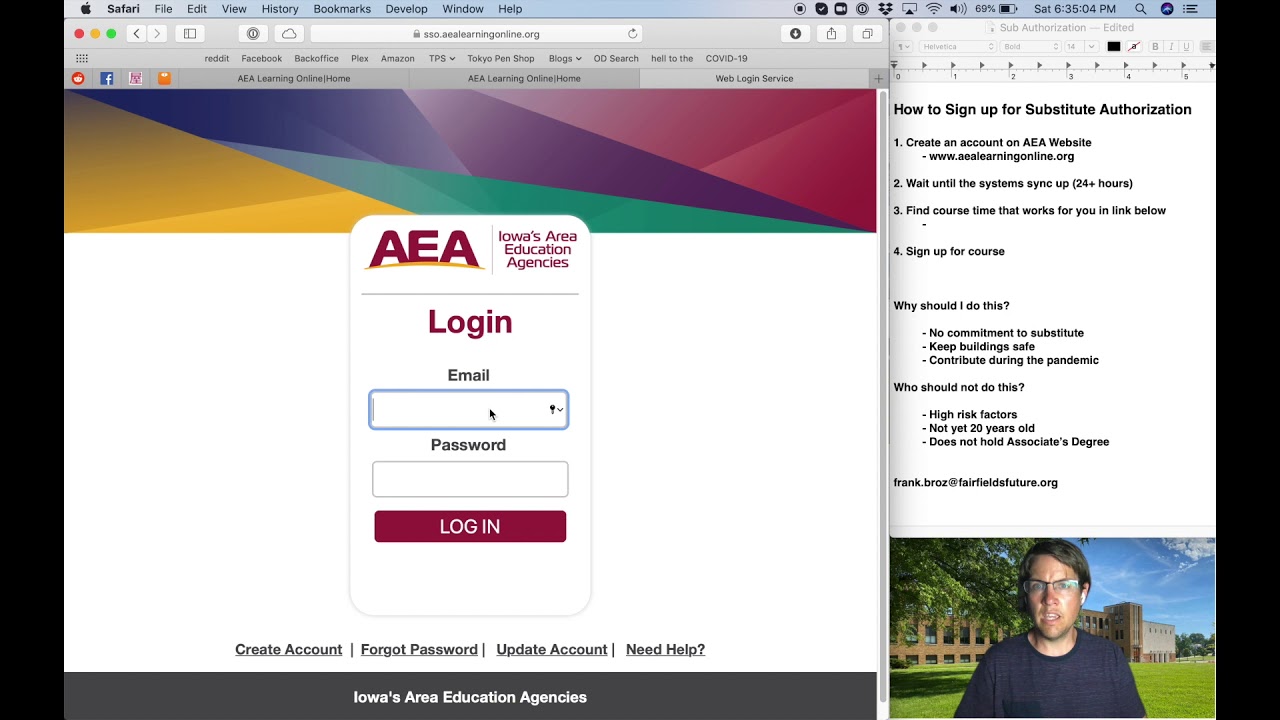Viewport: 1280px width, 720px height.
Task: Toggle Italic in the TextEdit toolbar
Action: [1171, 47]
